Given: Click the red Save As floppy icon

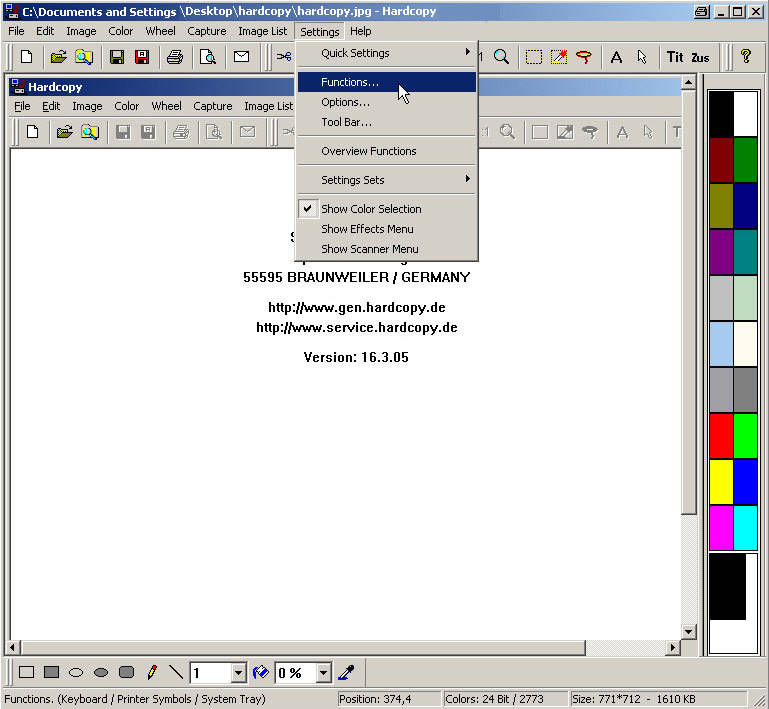Looking at the screenshot, I should [x=142, y=57].
